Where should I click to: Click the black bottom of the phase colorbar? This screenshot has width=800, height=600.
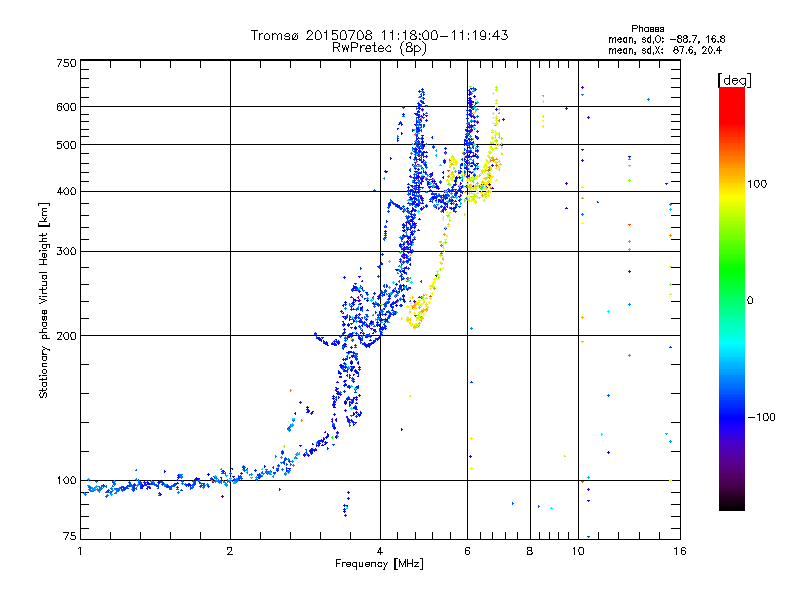click(x=732, y=504)
